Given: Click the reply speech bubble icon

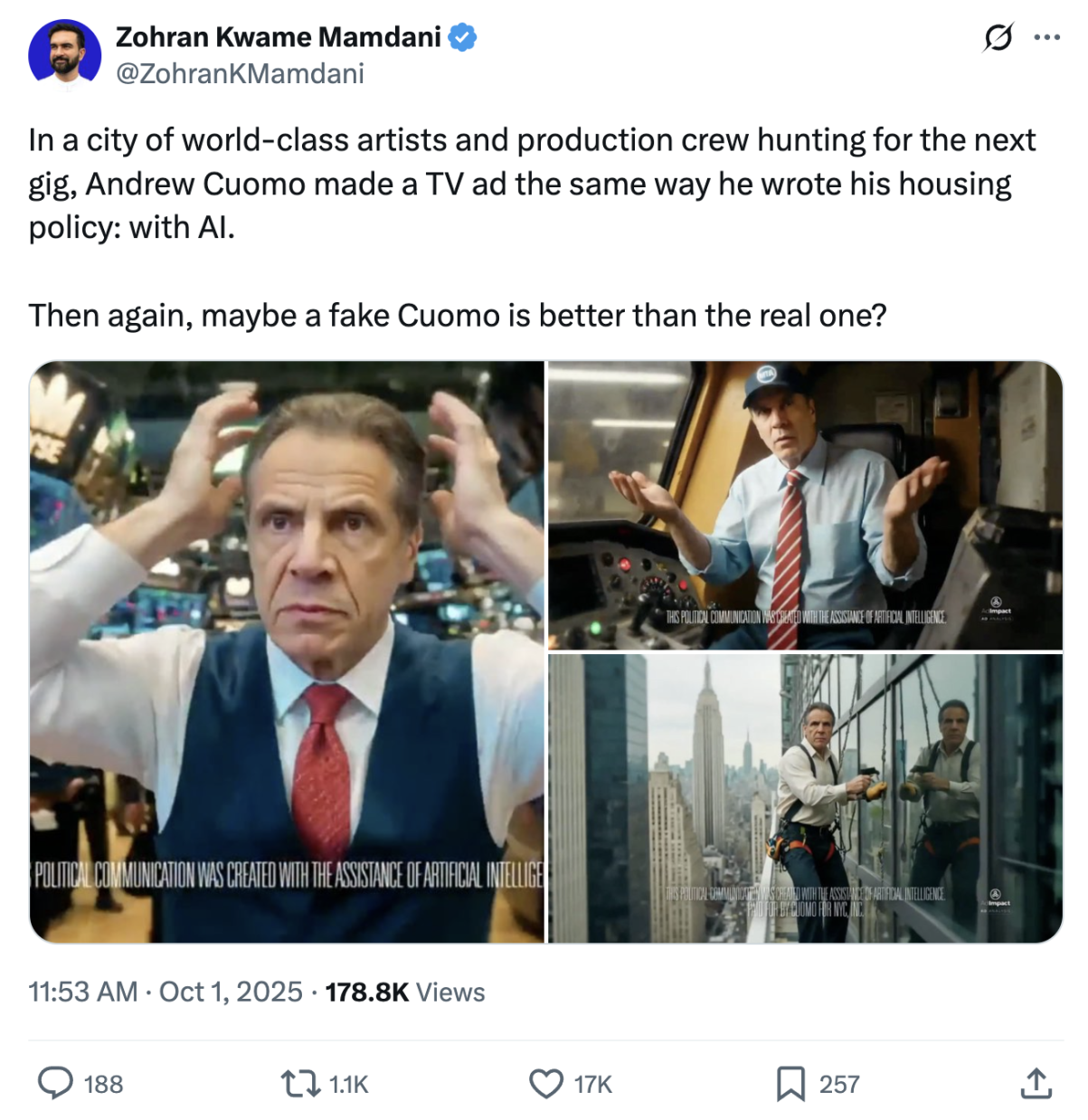Looking at the screenshot, I should click(55, 1083).
